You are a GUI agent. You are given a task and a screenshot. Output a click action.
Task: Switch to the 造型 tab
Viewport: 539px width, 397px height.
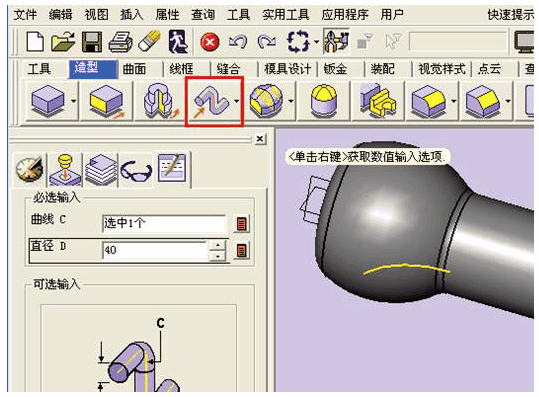(93, 68)
